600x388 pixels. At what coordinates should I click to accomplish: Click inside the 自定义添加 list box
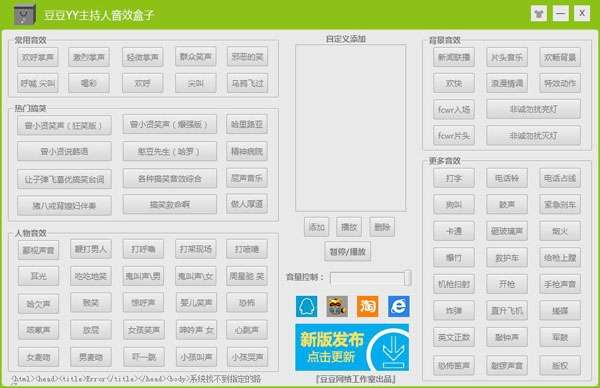tap(351, 128)
